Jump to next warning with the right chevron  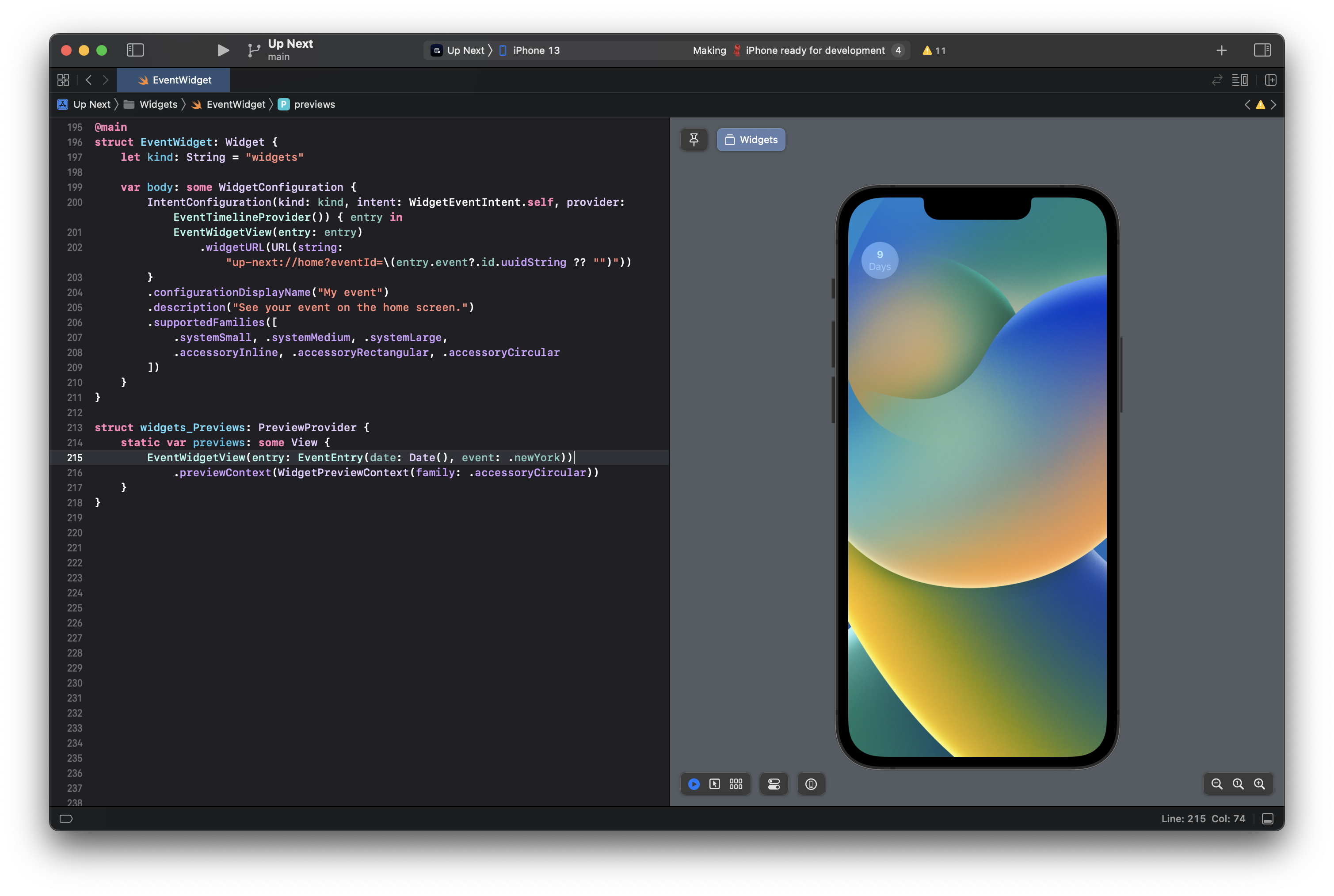(x=1273, y=105)
